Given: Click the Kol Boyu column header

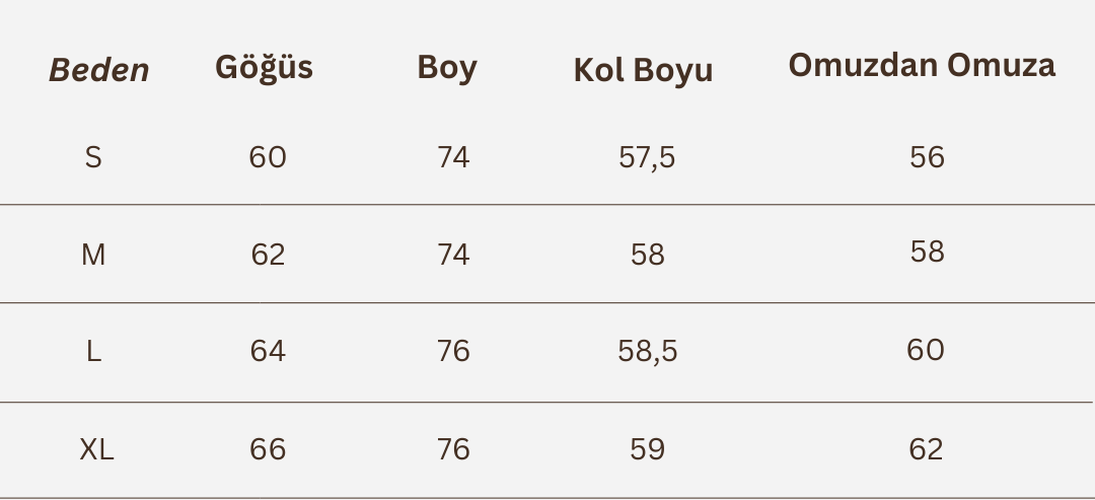Looking at the screenshot, I should (x=643, y=70).
